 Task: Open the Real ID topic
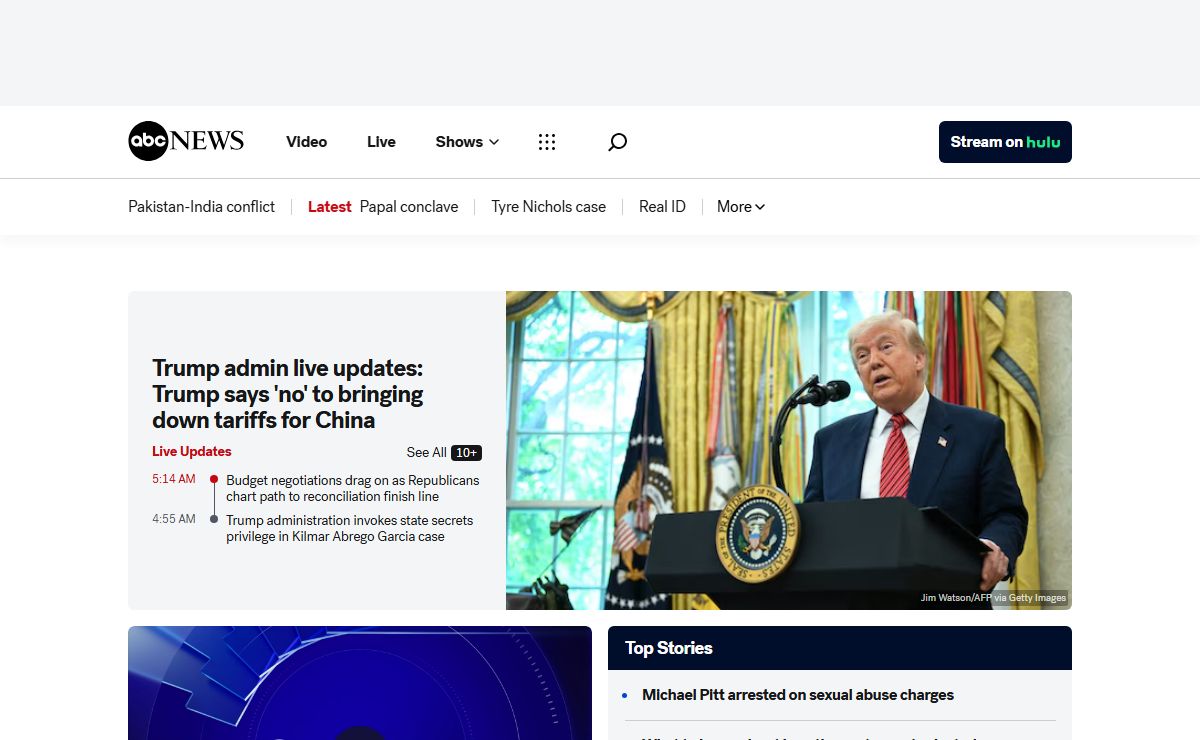click(x=662, y=207)
